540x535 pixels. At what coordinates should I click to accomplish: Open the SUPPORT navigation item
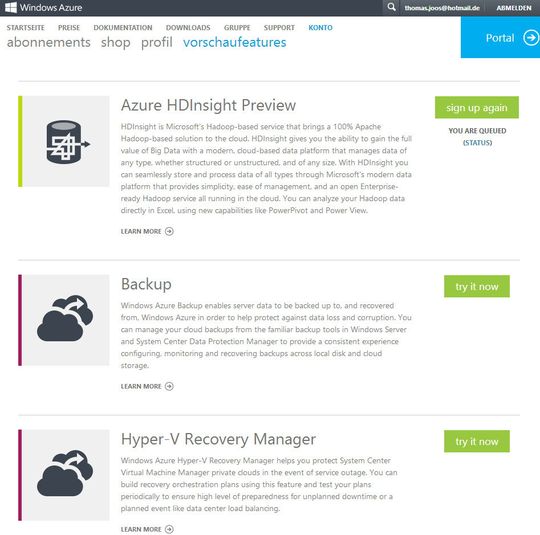(279, 28)
